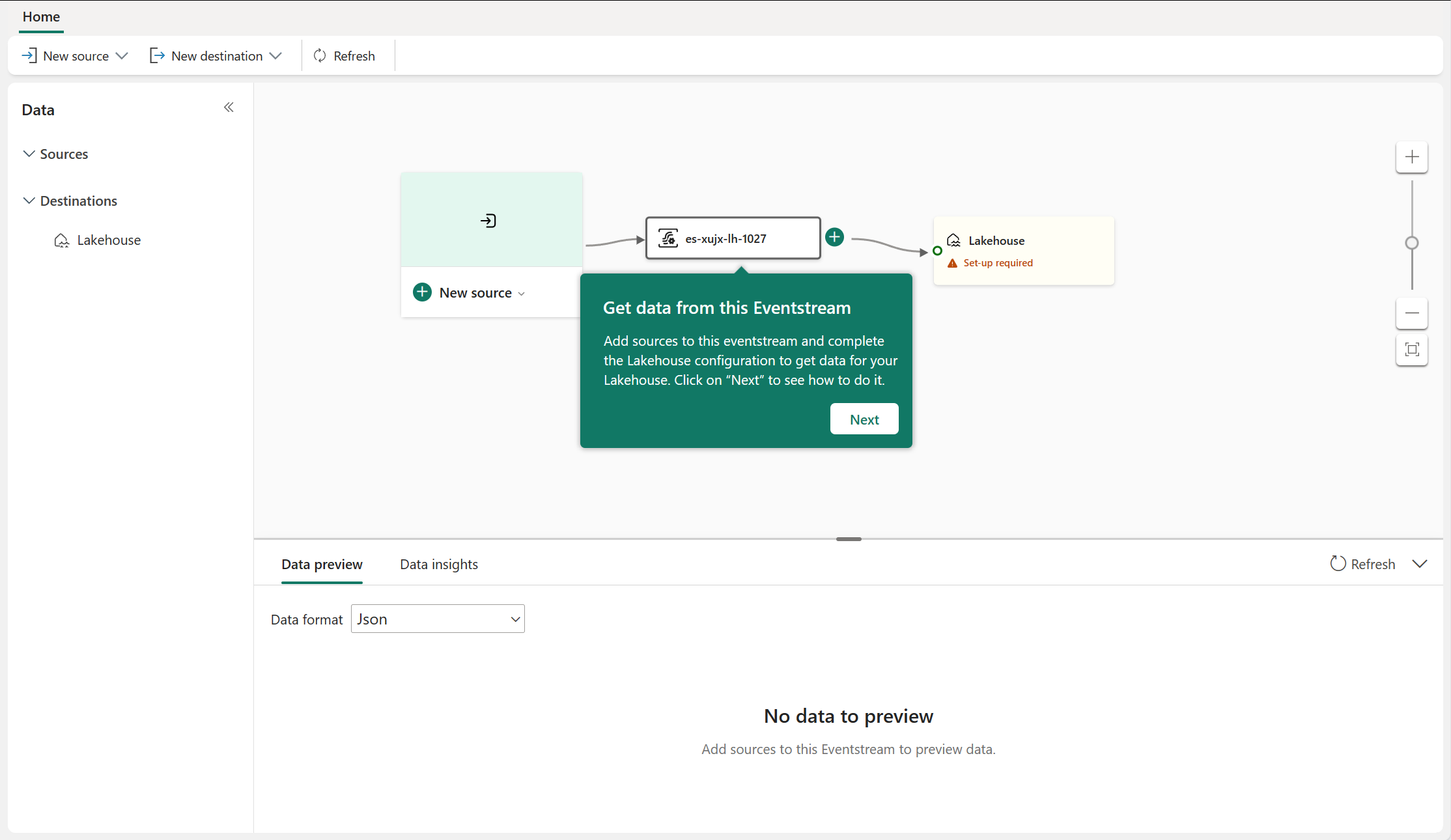This screenshot has width=1451, height=840.
Task: Switch to the Data insights tab
Action: point(438,565)
